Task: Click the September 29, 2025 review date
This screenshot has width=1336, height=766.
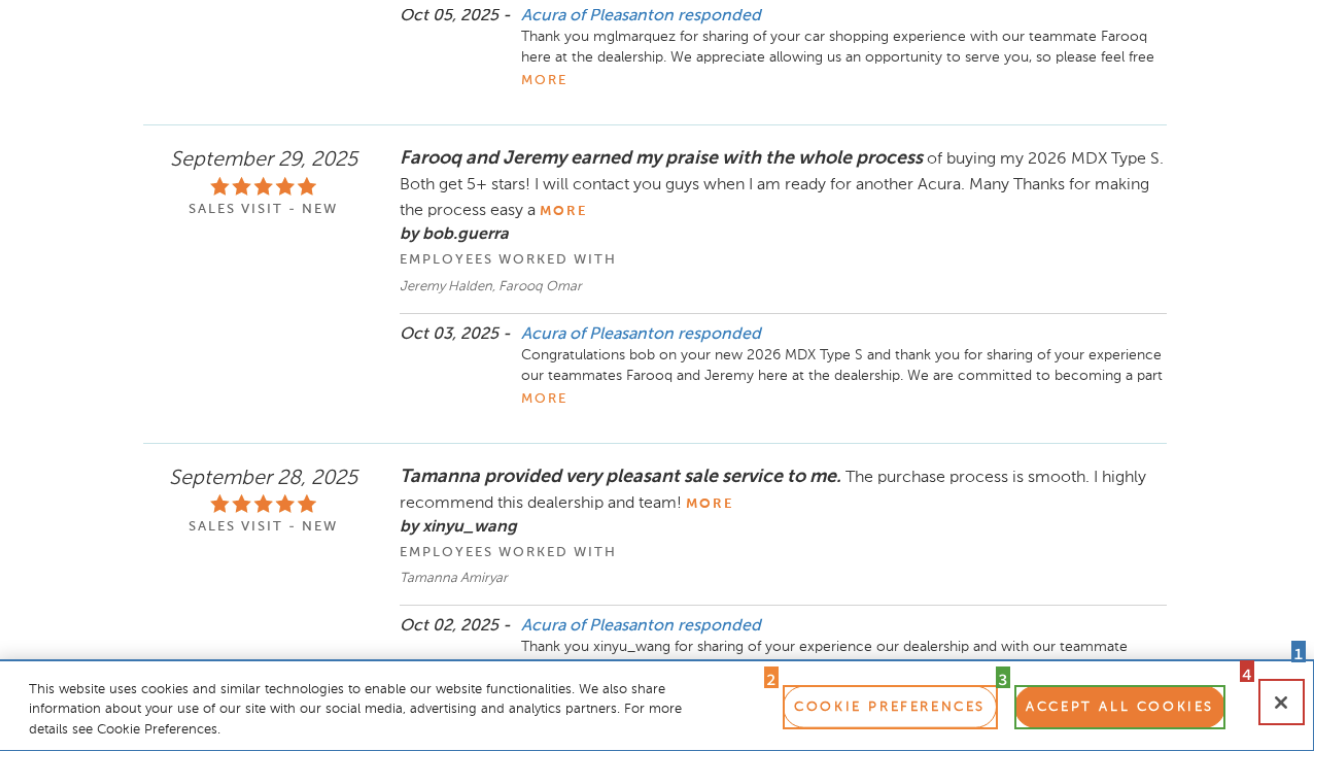Action: click(x=264, y=159)
